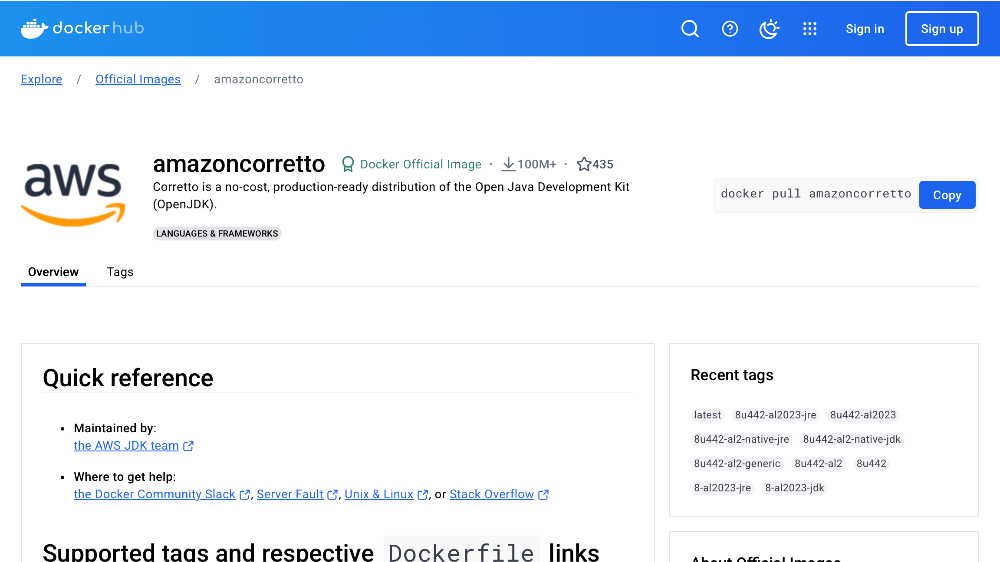Select the 8u442-al2023-jre tag
Image resolution: width=1000 pixels, height=562 pixels.
tap(776, 415)
